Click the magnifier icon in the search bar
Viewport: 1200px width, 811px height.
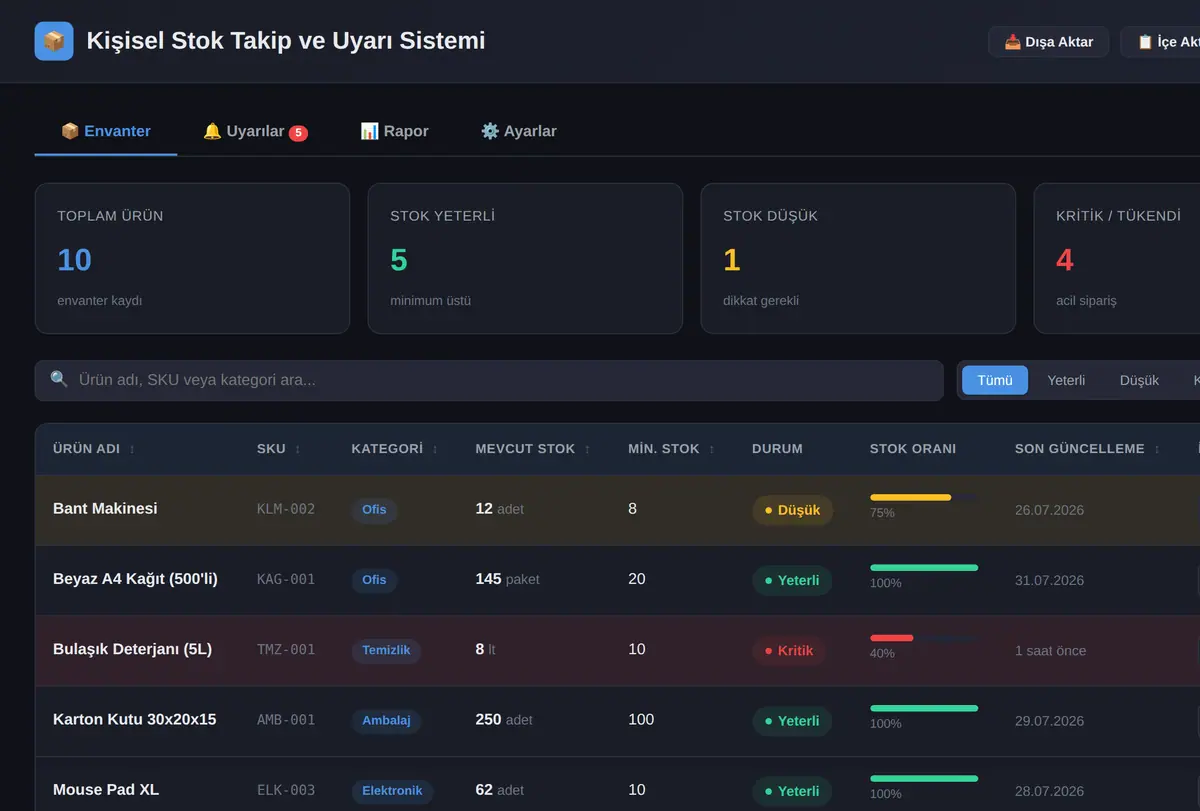point(59,380)
